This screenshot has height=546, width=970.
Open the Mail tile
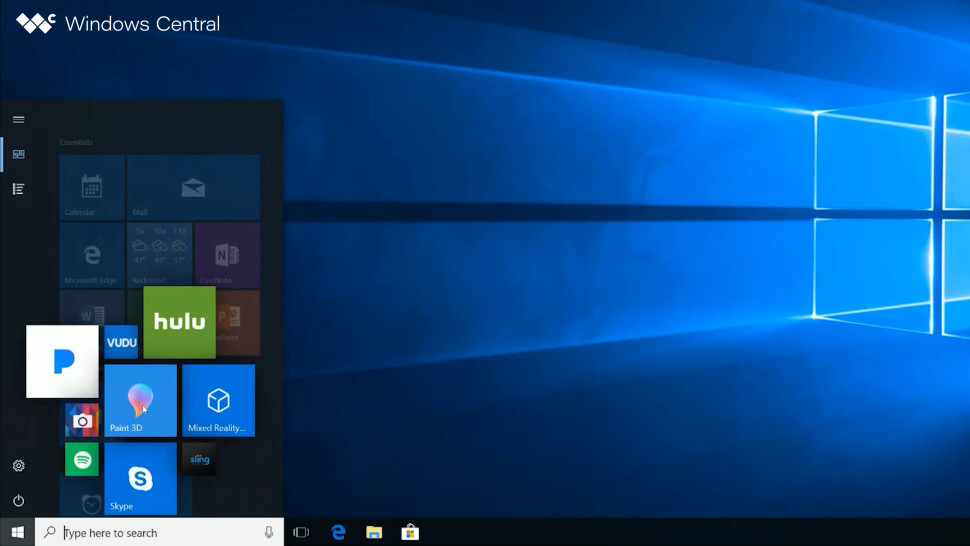pos(193,187)
